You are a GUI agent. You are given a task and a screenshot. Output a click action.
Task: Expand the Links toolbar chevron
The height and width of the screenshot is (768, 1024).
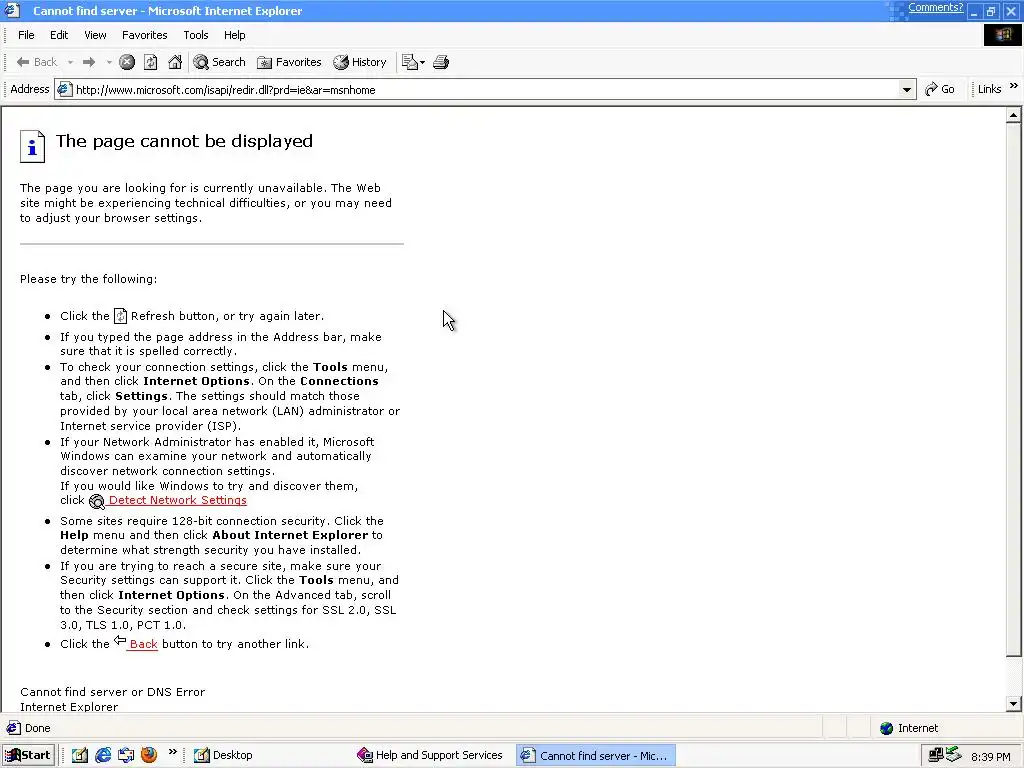click(x=1014, y=86)
